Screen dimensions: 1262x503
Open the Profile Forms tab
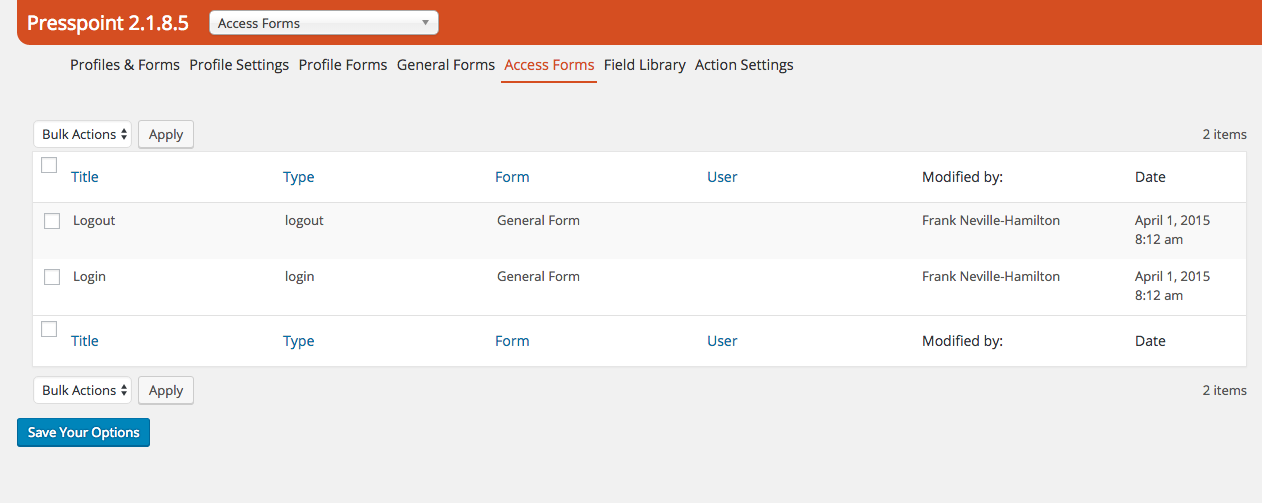pyautogui.click(x=343, y=65)
